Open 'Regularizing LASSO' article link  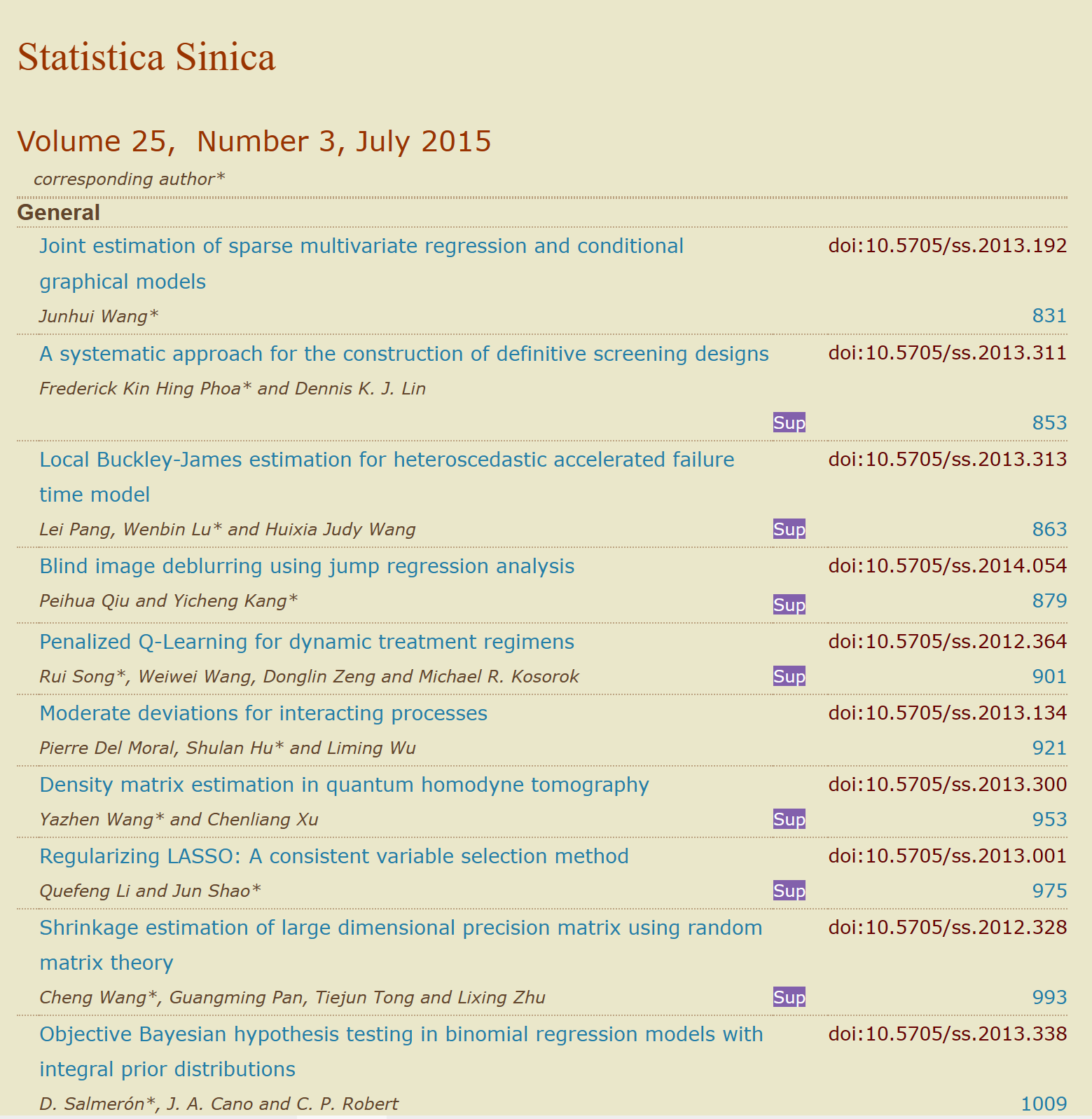click(333, 856)
